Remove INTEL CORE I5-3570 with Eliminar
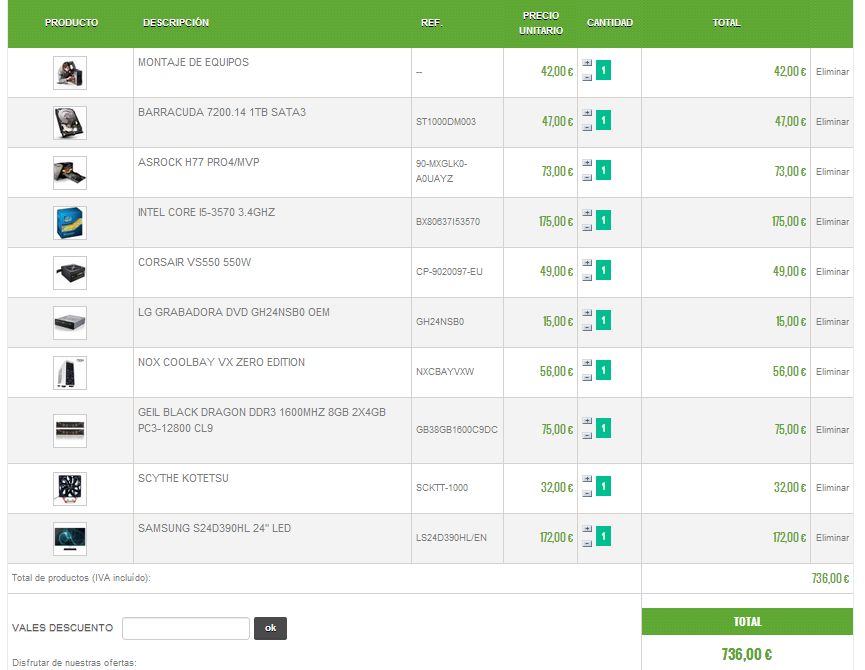 832,222
